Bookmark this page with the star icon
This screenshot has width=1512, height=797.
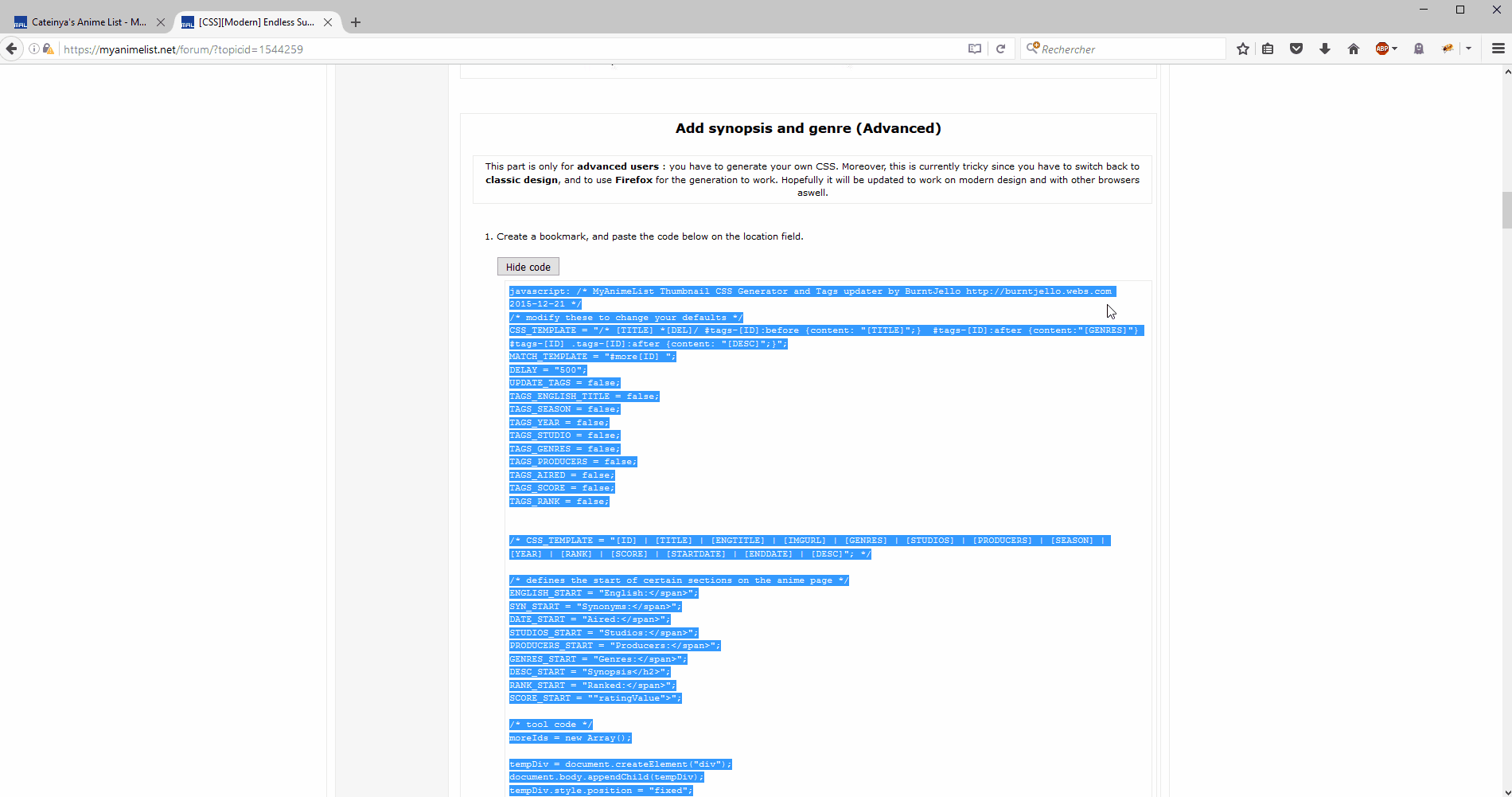click(x=1242, y=49)
